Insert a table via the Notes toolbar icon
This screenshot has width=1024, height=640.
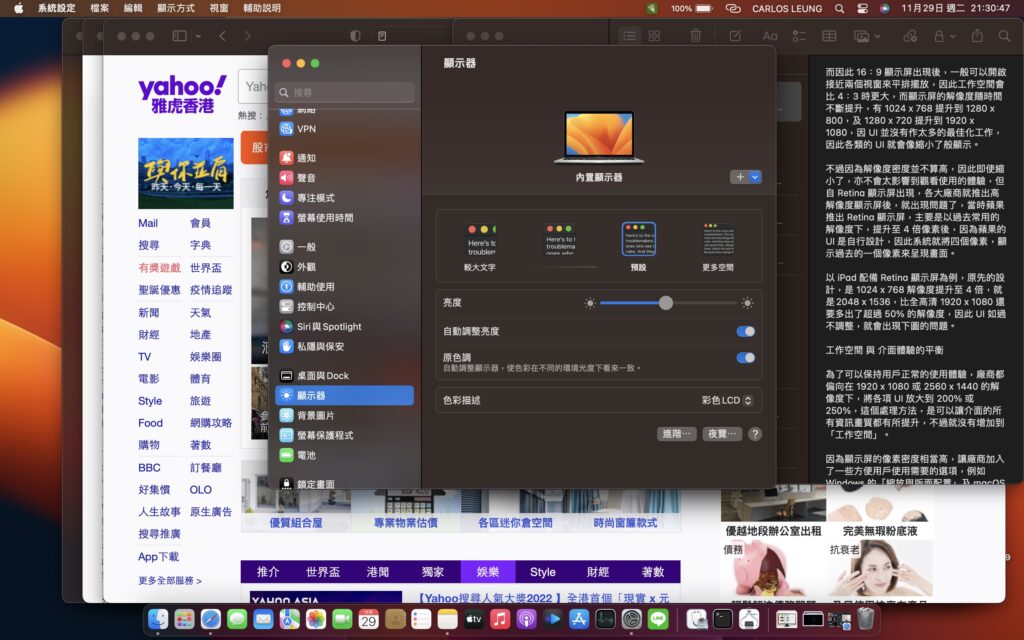(x=829, y=36)
